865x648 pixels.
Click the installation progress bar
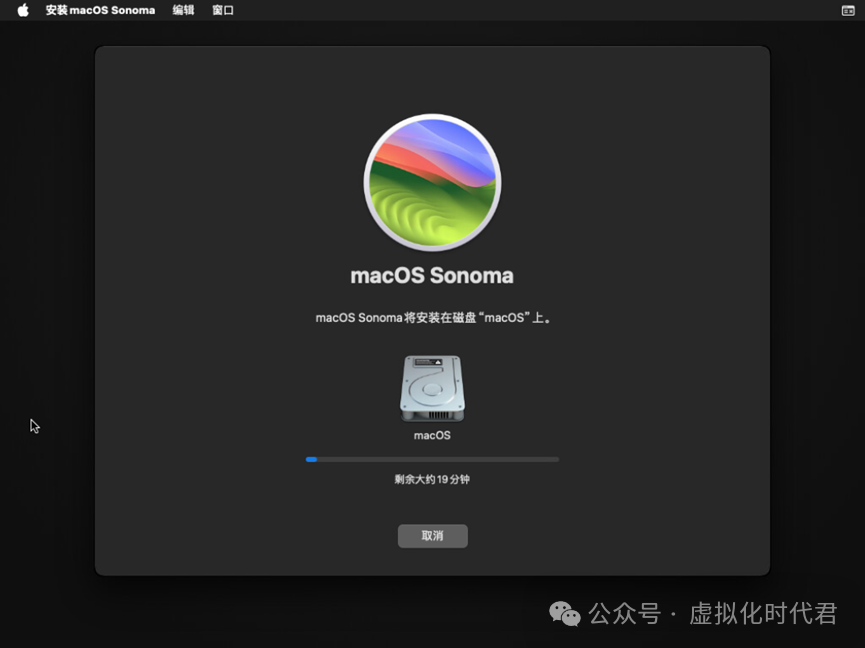coord(432,459)
